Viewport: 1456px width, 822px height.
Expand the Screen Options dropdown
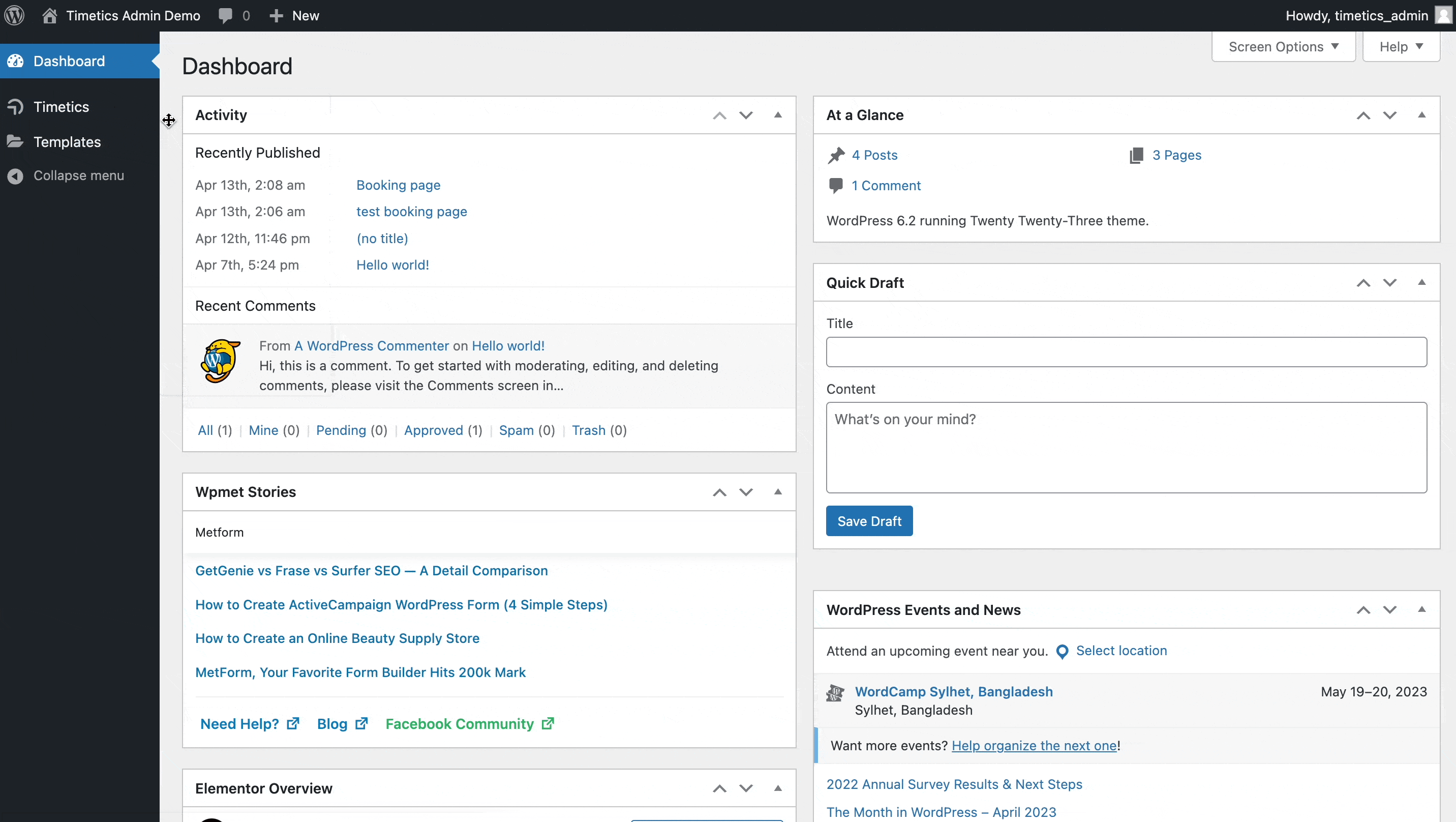(1283, 46)
